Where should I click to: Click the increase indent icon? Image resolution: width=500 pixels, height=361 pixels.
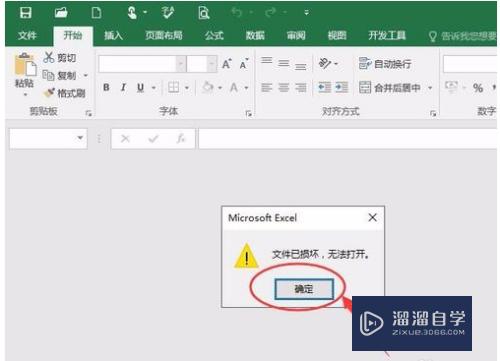[341, 88]
